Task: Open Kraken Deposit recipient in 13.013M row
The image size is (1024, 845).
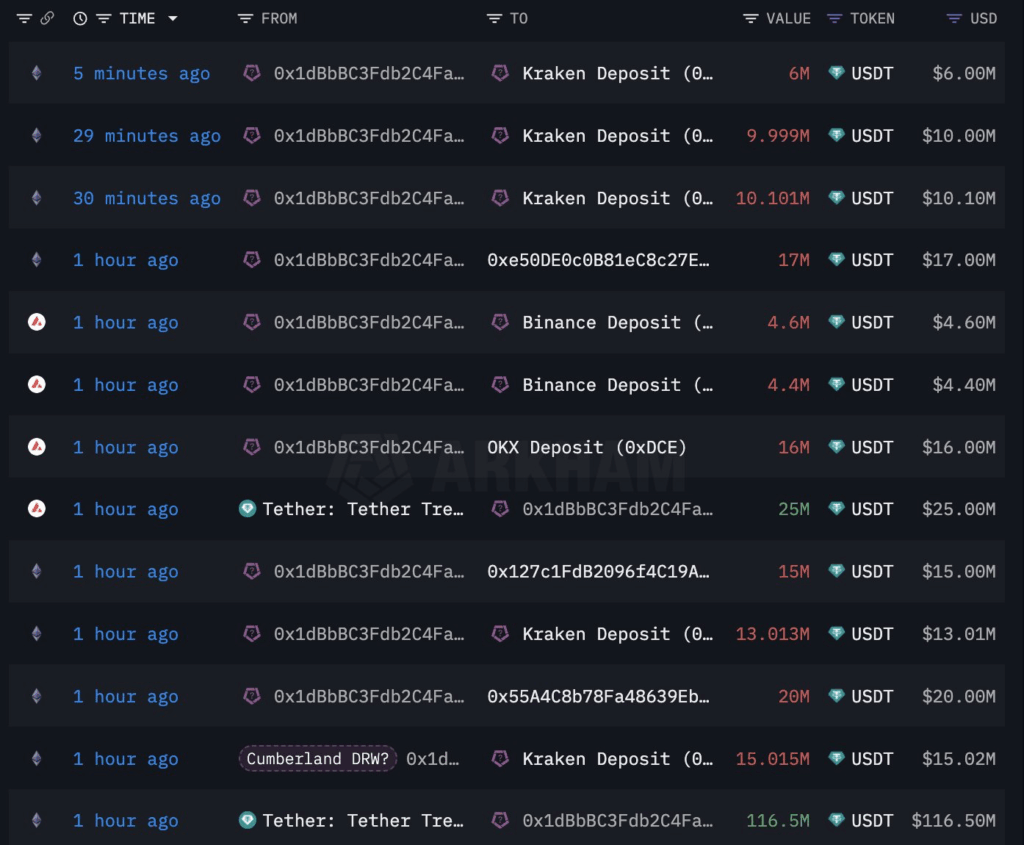Action: 617,634
